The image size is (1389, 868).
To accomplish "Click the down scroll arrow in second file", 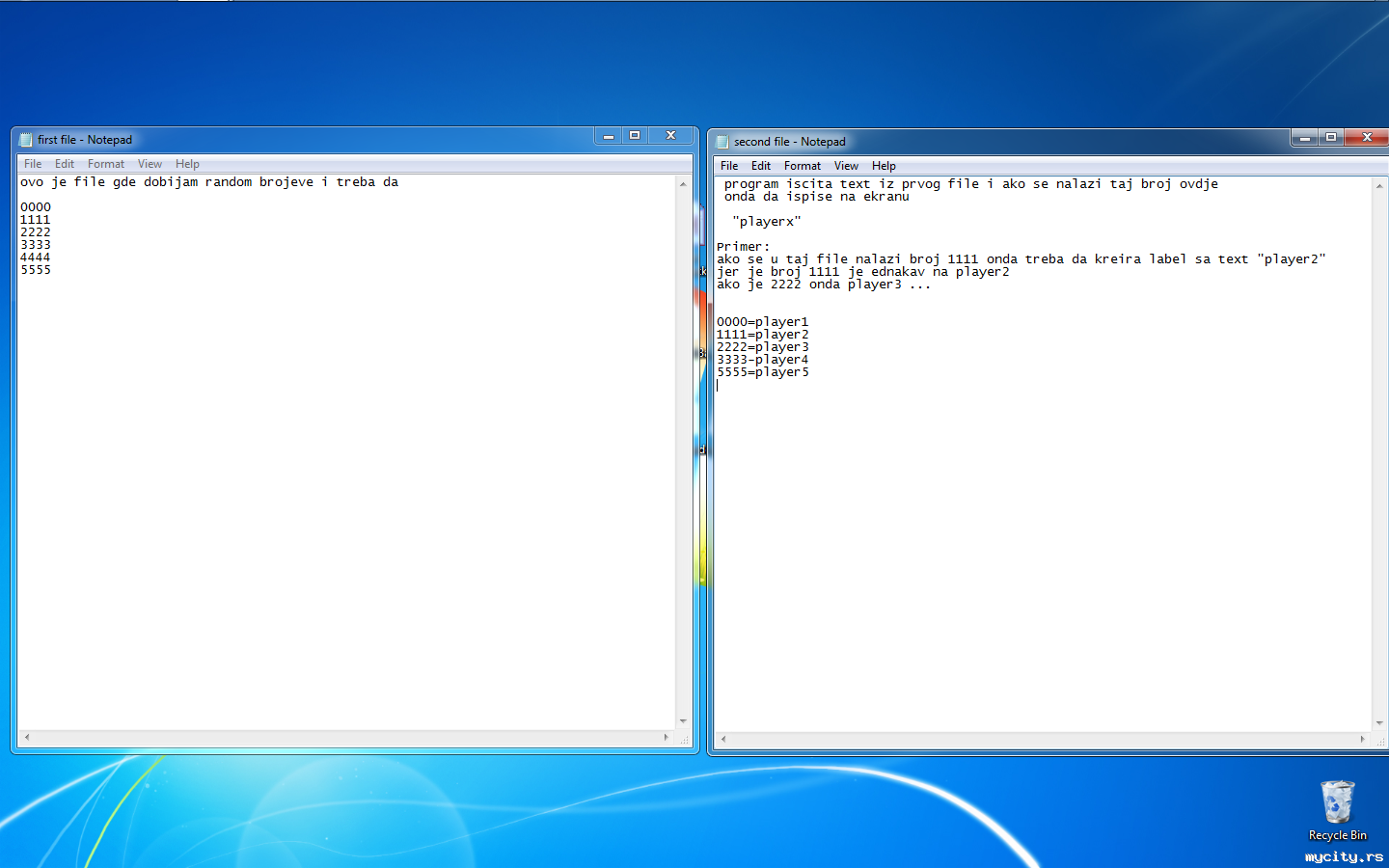I will click(1379, 723).
